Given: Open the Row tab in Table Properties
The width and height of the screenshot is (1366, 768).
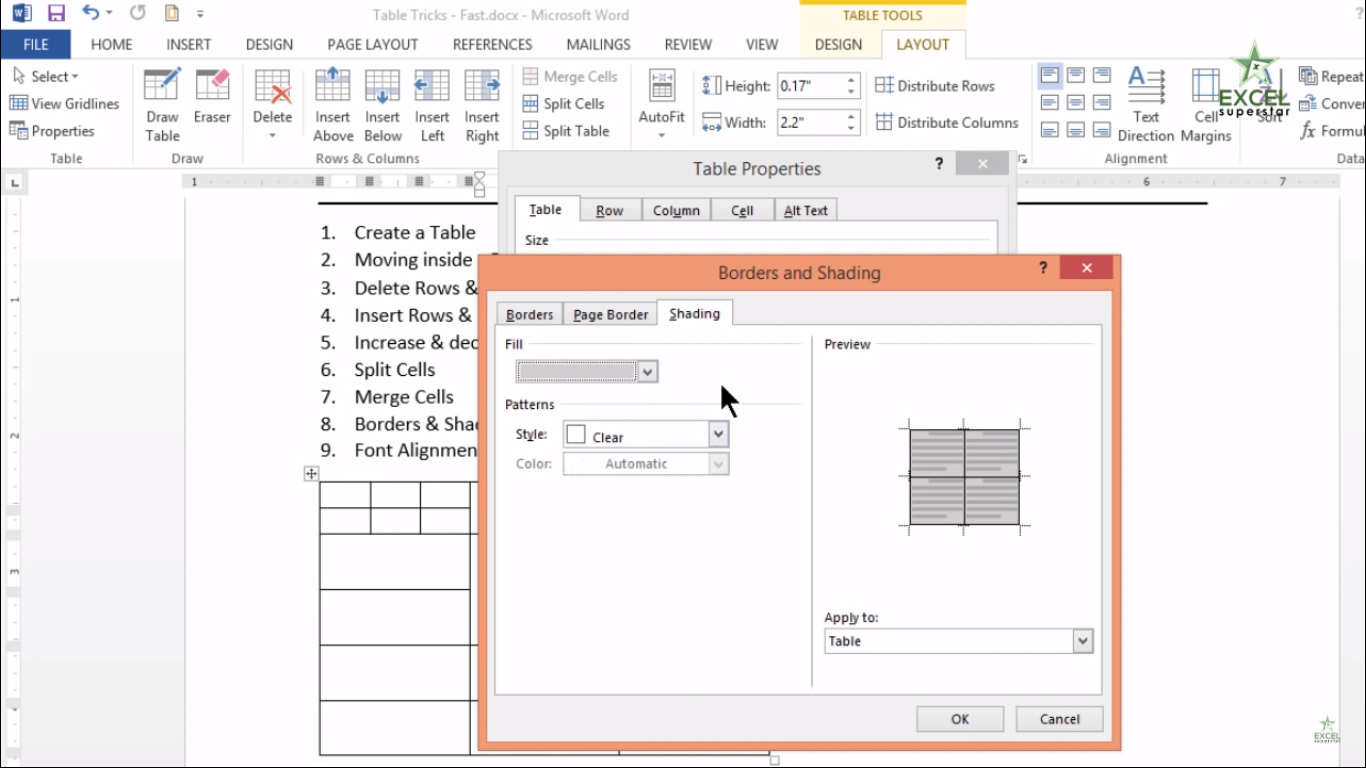Looking at the screenshot, I should coord(609,210).
